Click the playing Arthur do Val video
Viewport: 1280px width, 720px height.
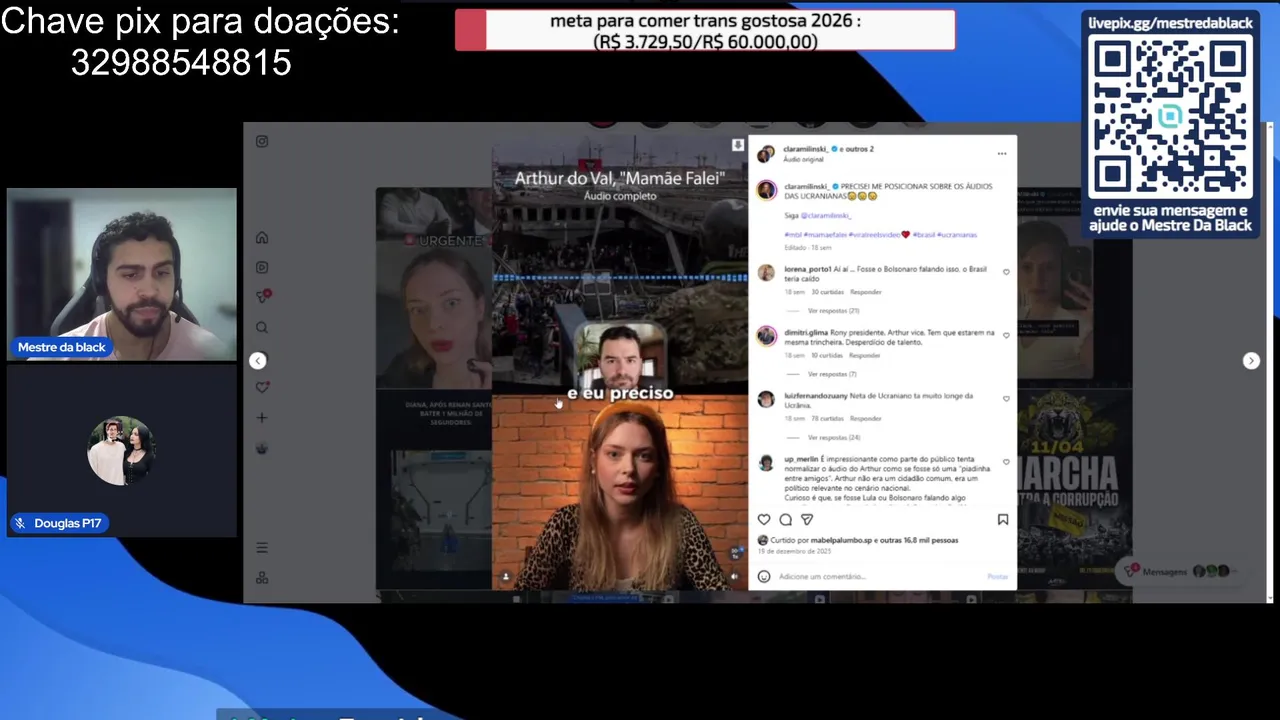620,365
